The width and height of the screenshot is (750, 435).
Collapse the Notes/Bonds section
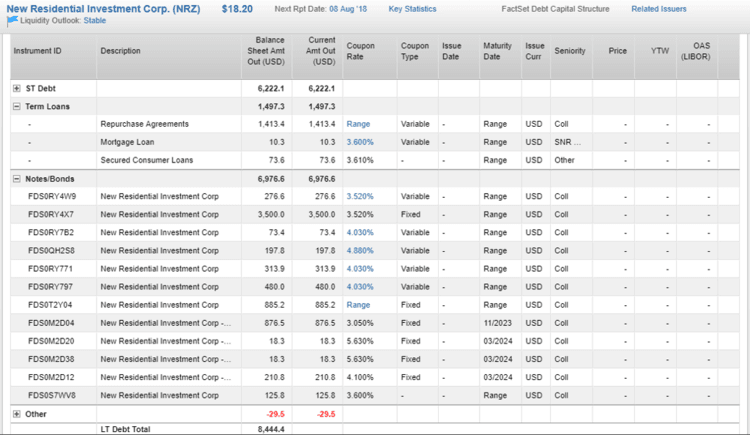16,178
